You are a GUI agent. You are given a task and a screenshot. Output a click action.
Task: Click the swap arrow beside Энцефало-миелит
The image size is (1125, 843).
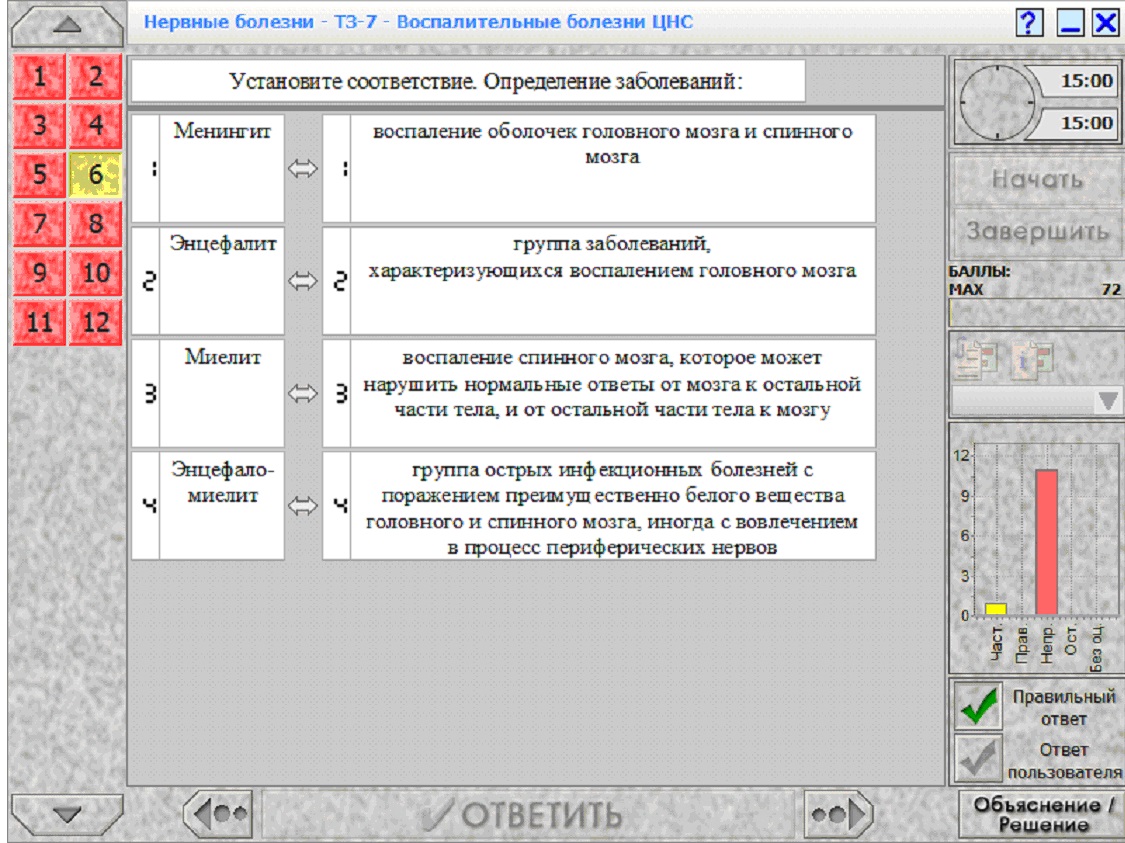(x=303, y=506)
